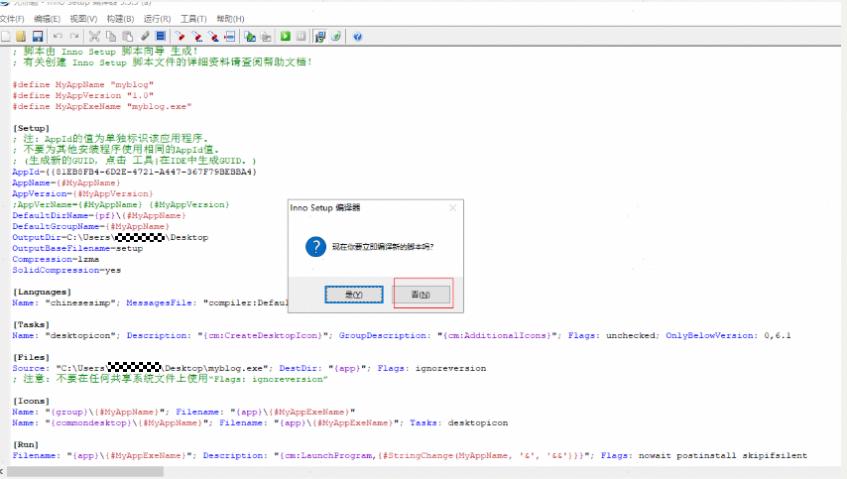Click the Compression=lzma line
Screen dimensions: 847x479
click(x=56, y=259)
